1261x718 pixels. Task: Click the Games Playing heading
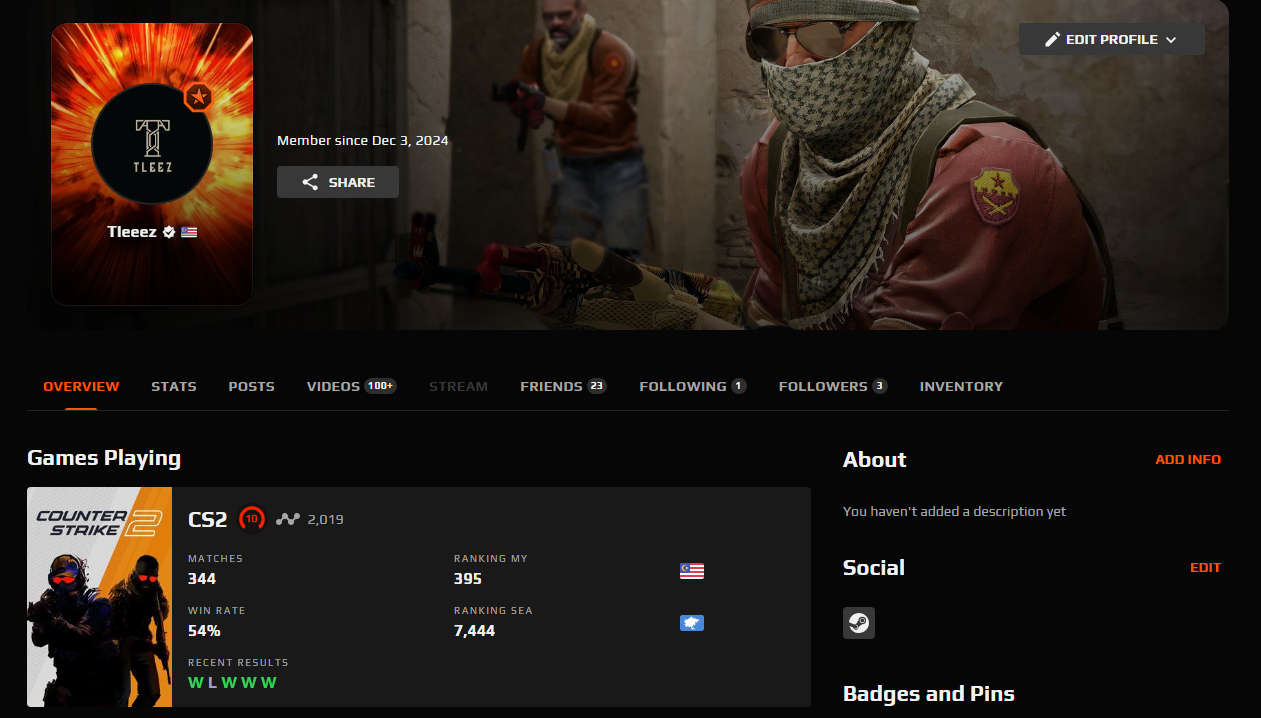click(x=104, y=459)
